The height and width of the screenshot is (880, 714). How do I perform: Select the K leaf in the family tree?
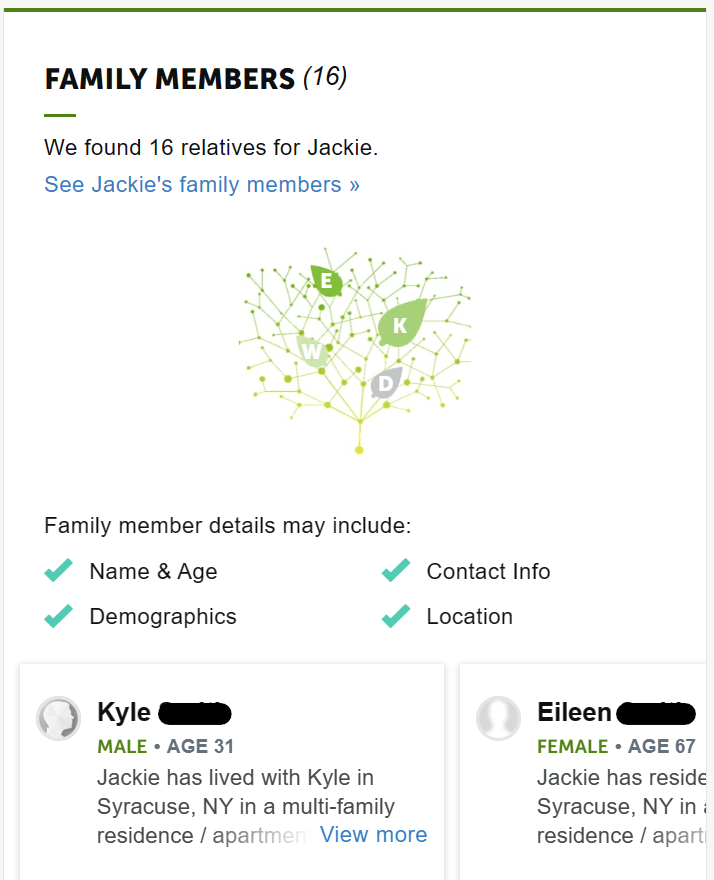click(x=398, y=325)
